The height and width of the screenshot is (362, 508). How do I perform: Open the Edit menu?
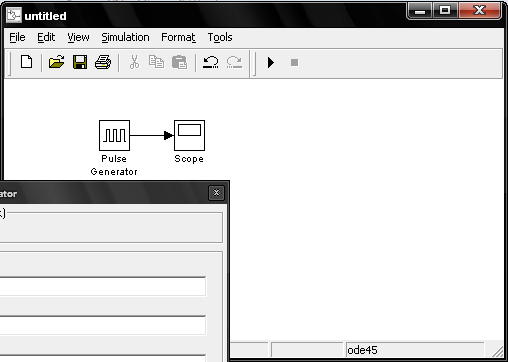tap(46, 37)
